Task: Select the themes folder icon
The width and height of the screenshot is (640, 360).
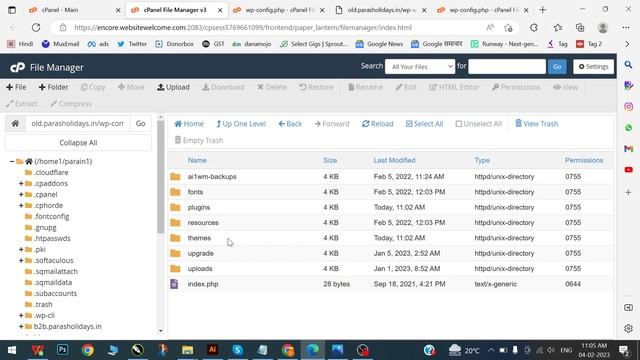Action: 175,238
